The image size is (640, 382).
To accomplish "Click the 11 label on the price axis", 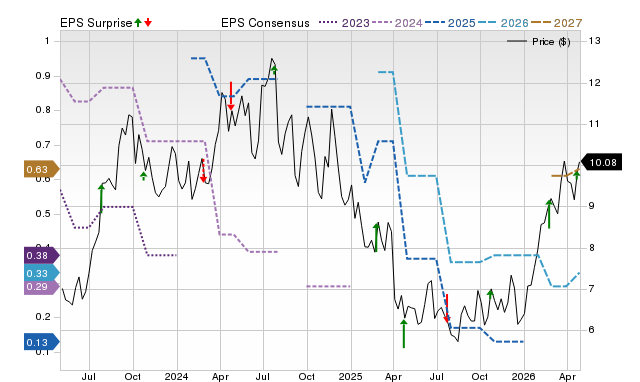I will click(595, 124).
